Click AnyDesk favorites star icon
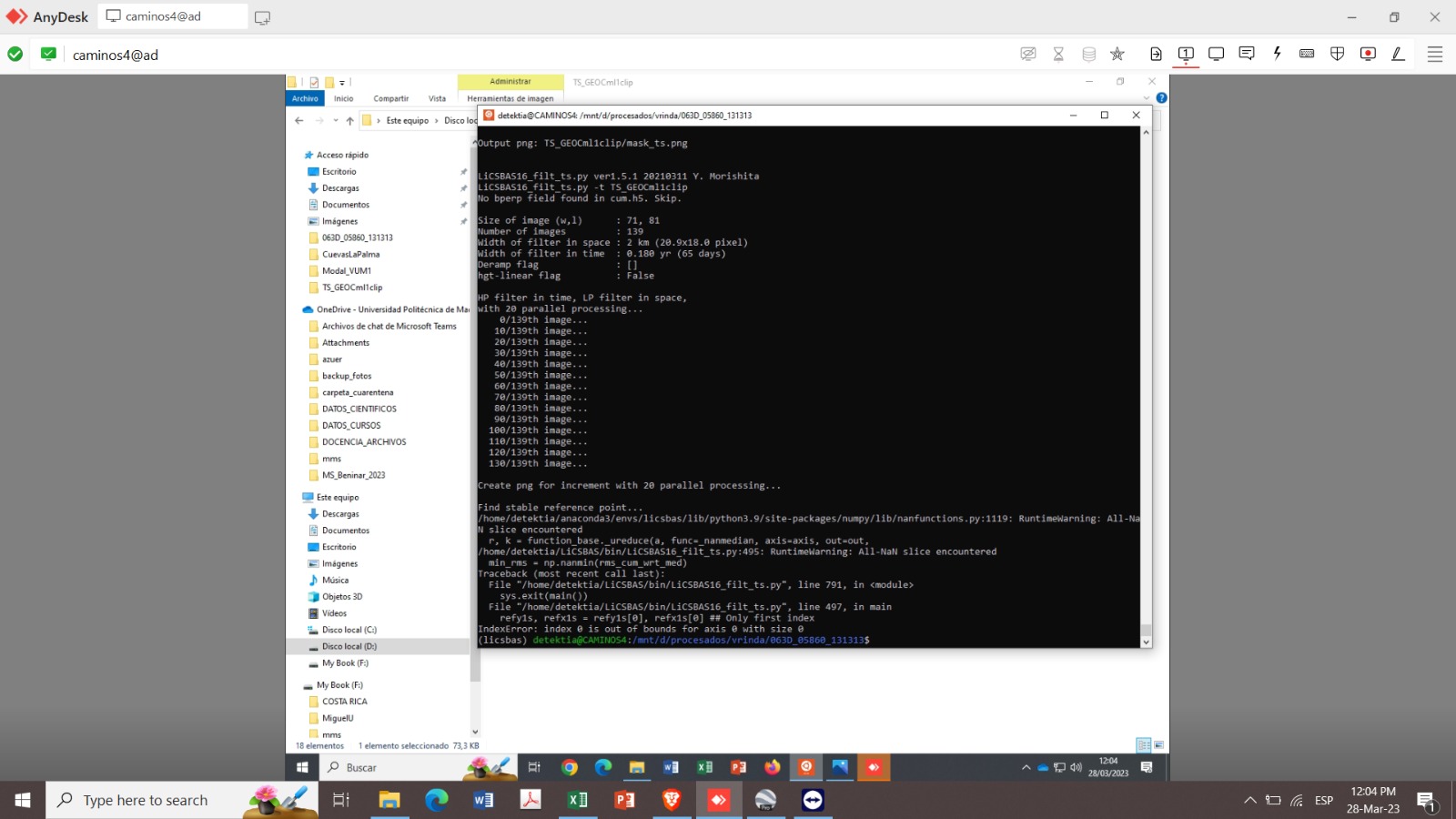The width and height of the screenshot is (1456, 819). 1117,54
